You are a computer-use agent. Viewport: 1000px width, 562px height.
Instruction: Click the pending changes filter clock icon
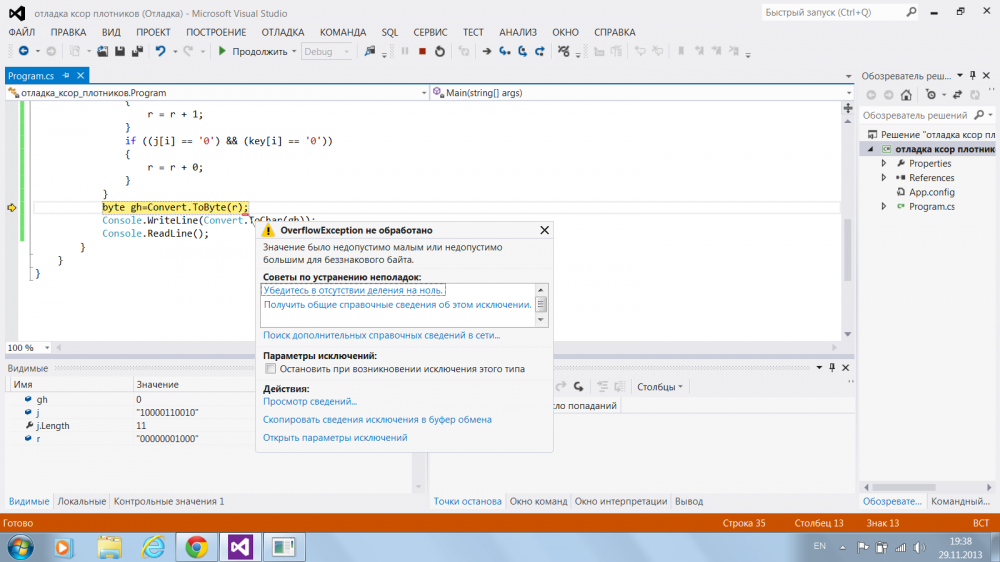click(x=931, y=95)
